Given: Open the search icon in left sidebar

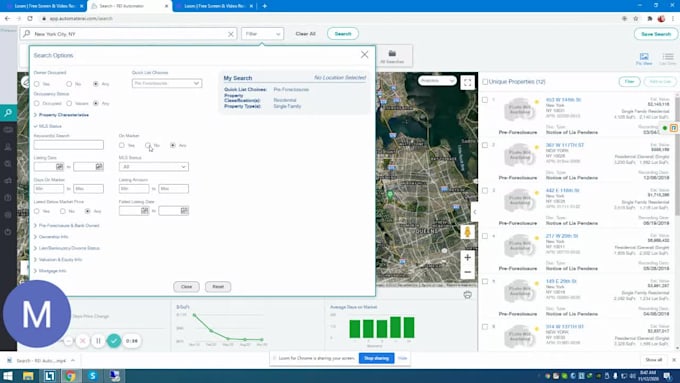Looking at the screenshot, I should pyautogui.click(x=8, y=113).
